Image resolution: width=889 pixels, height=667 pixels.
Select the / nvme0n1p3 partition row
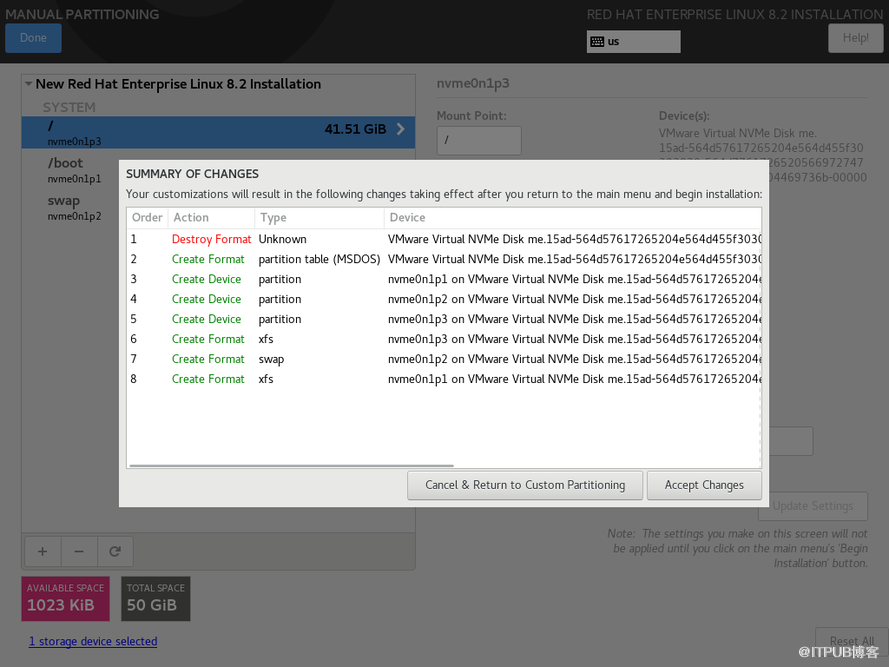click(218, 132)
